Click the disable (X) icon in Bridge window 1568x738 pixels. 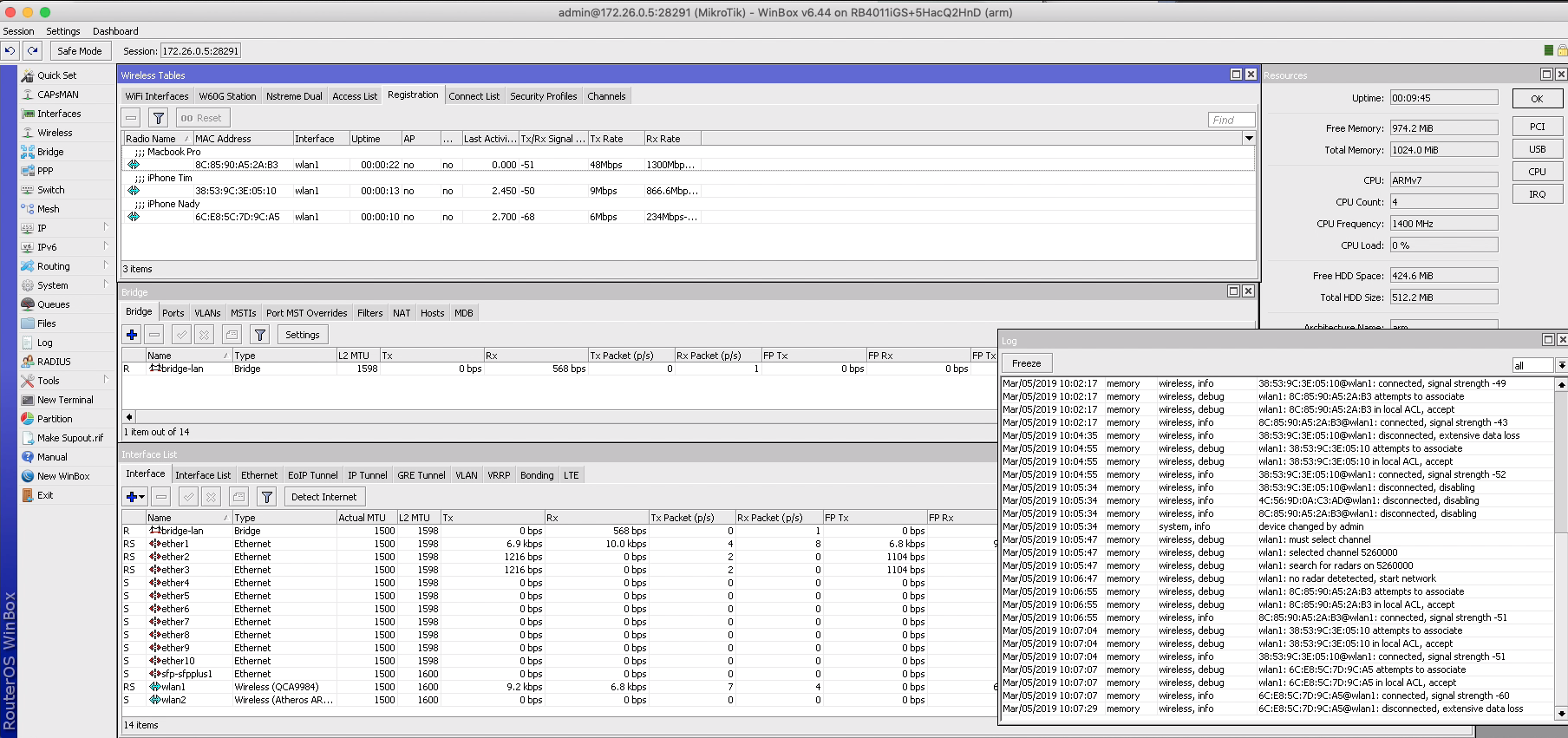tap(204, 335)
